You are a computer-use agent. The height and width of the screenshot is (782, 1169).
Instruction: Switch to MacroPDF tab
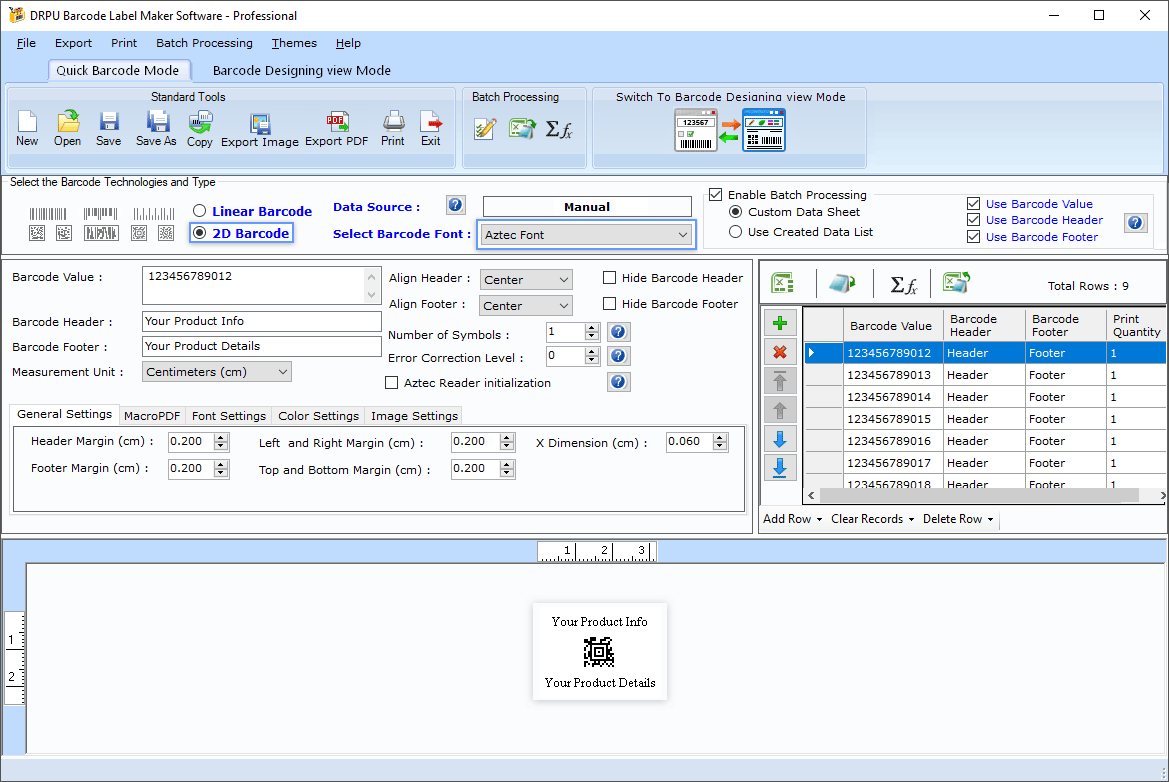click(x=152, y=416)
